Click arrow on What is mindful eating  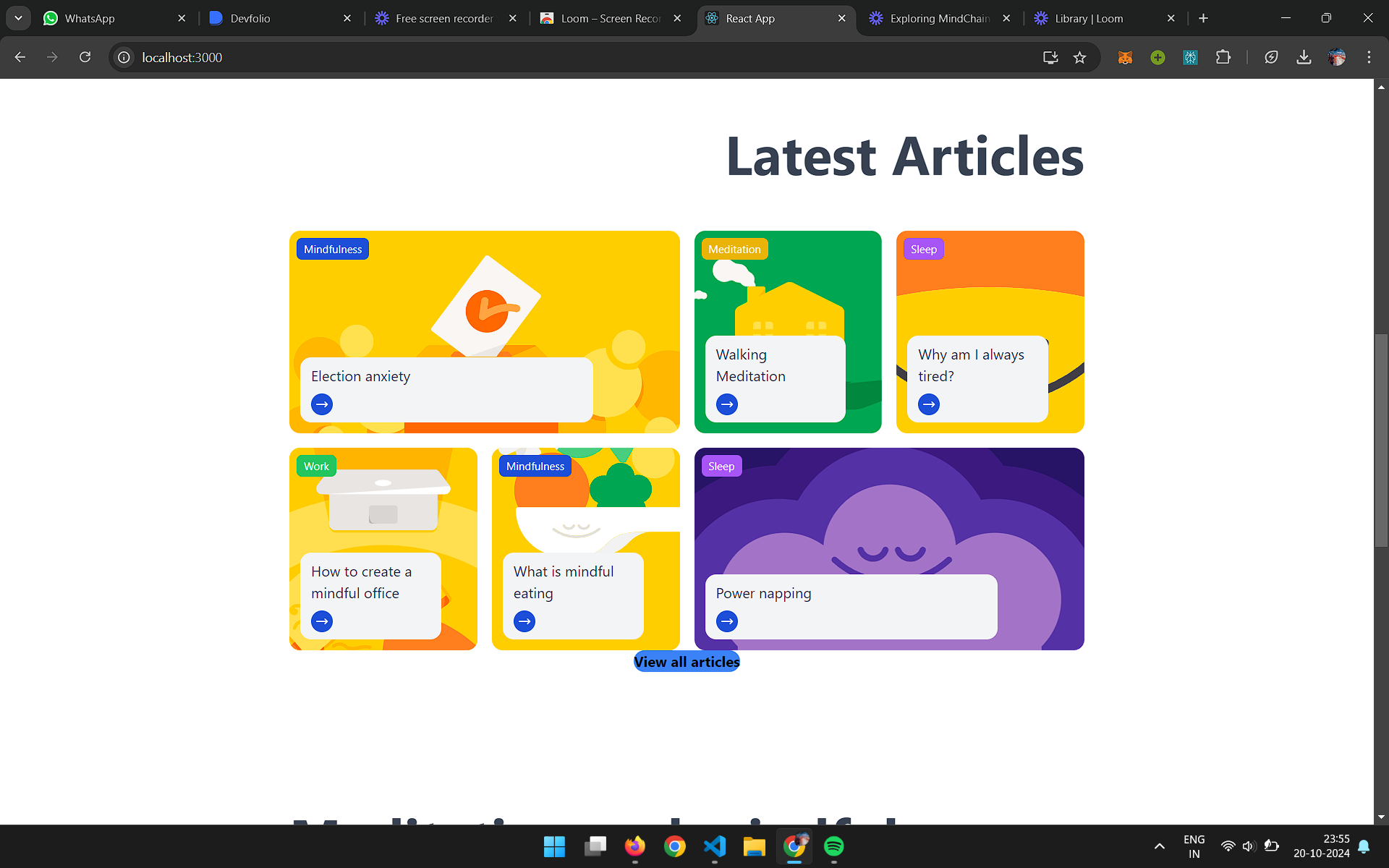(x=524, y=621)
